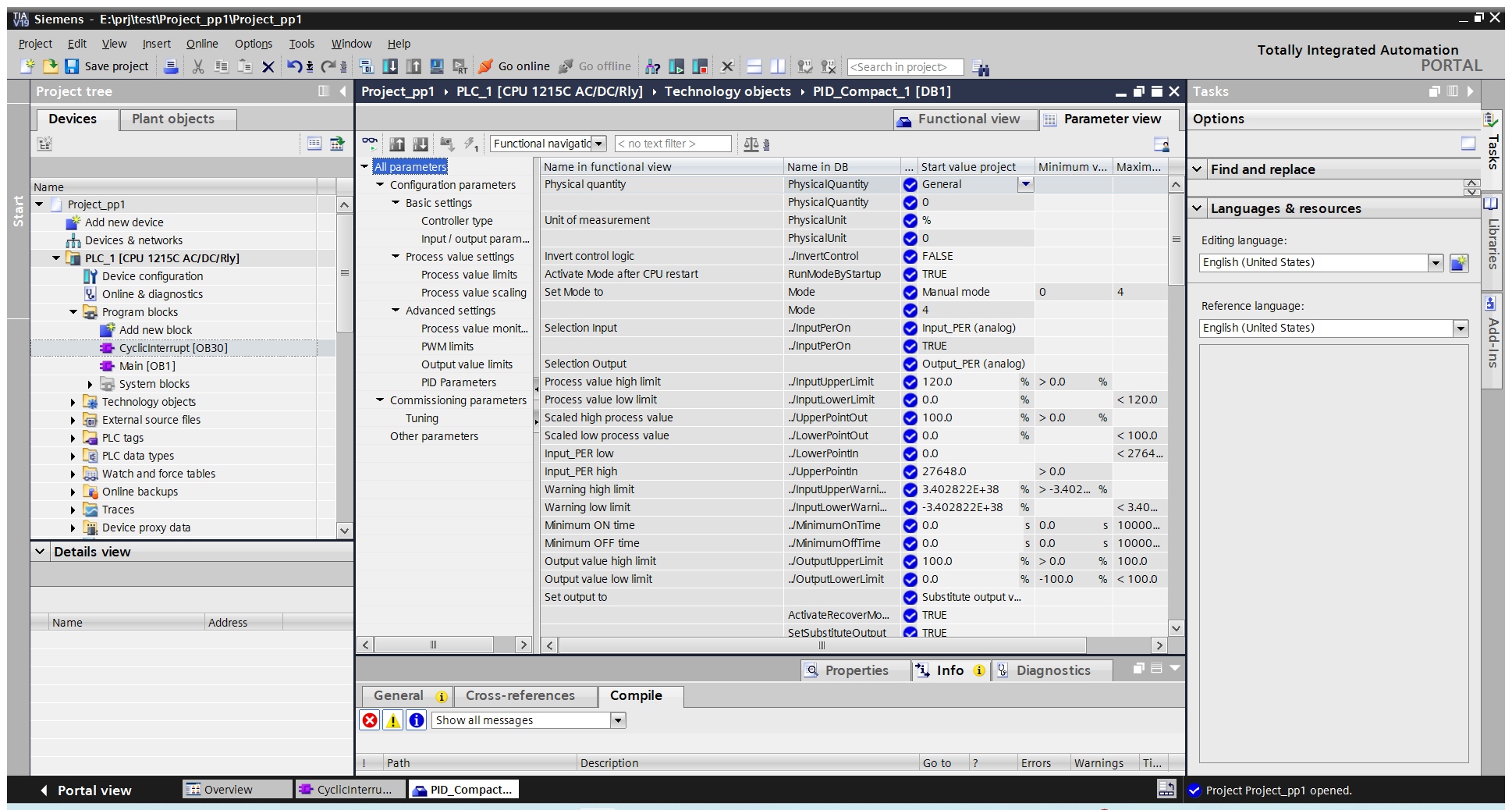
Task: Toggle the error messages filter
Action: [370, 720]
